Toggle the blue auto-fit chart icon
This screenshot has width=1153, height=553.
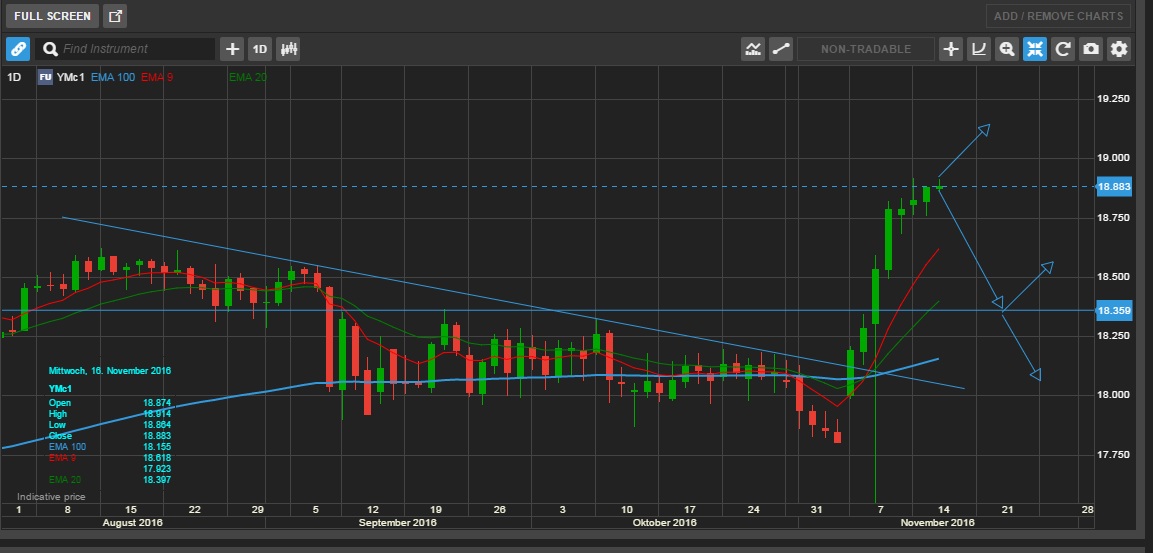(x=1035, y=49)
